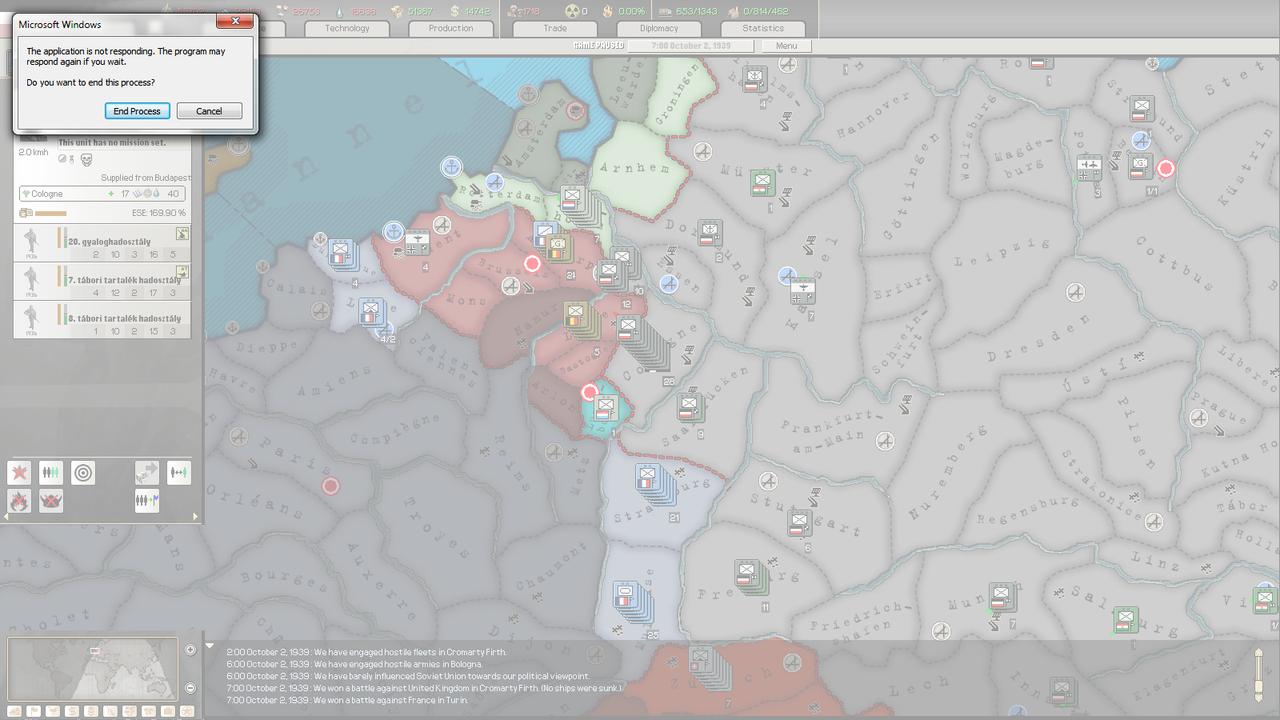Select the unit stack near Mulhouse

coord(633,602)
